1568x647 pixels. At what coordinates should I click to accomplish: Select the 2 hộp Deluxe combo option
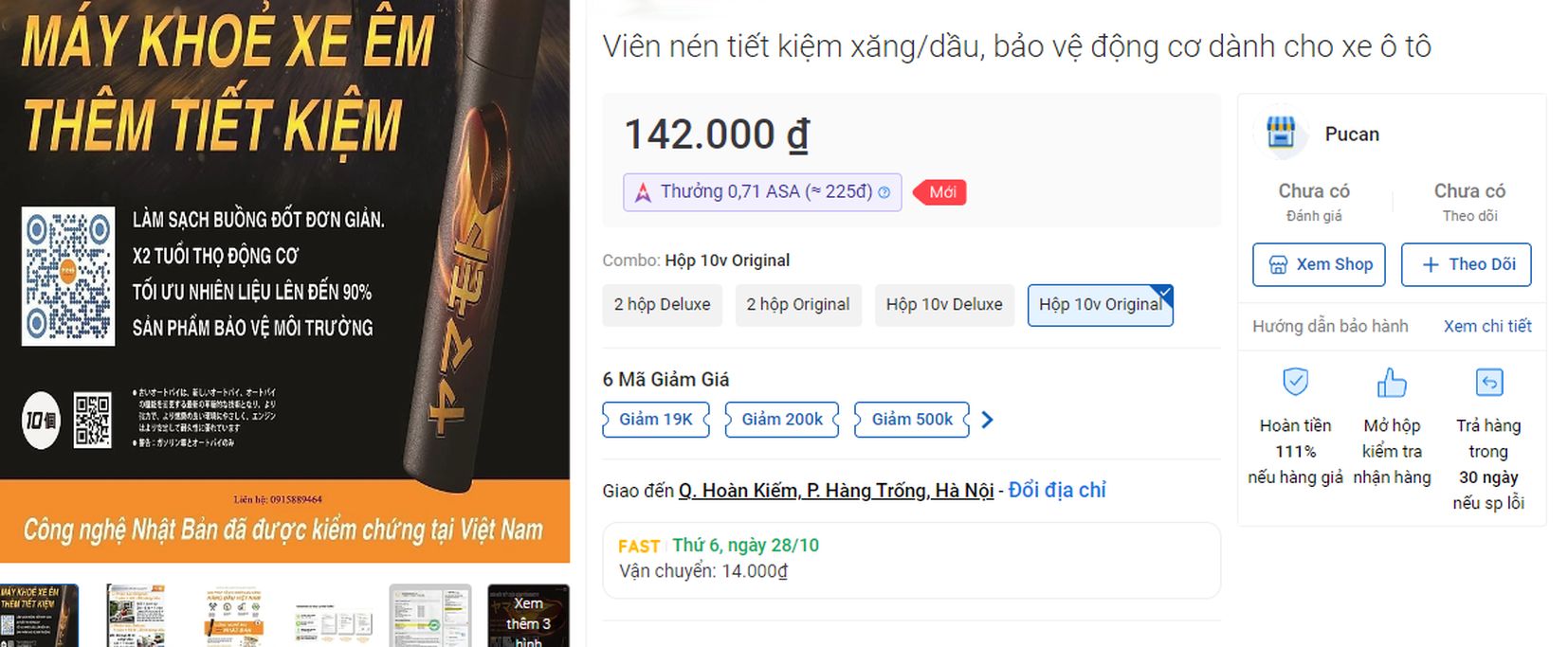pyautogui.click(x=662, y=305)
